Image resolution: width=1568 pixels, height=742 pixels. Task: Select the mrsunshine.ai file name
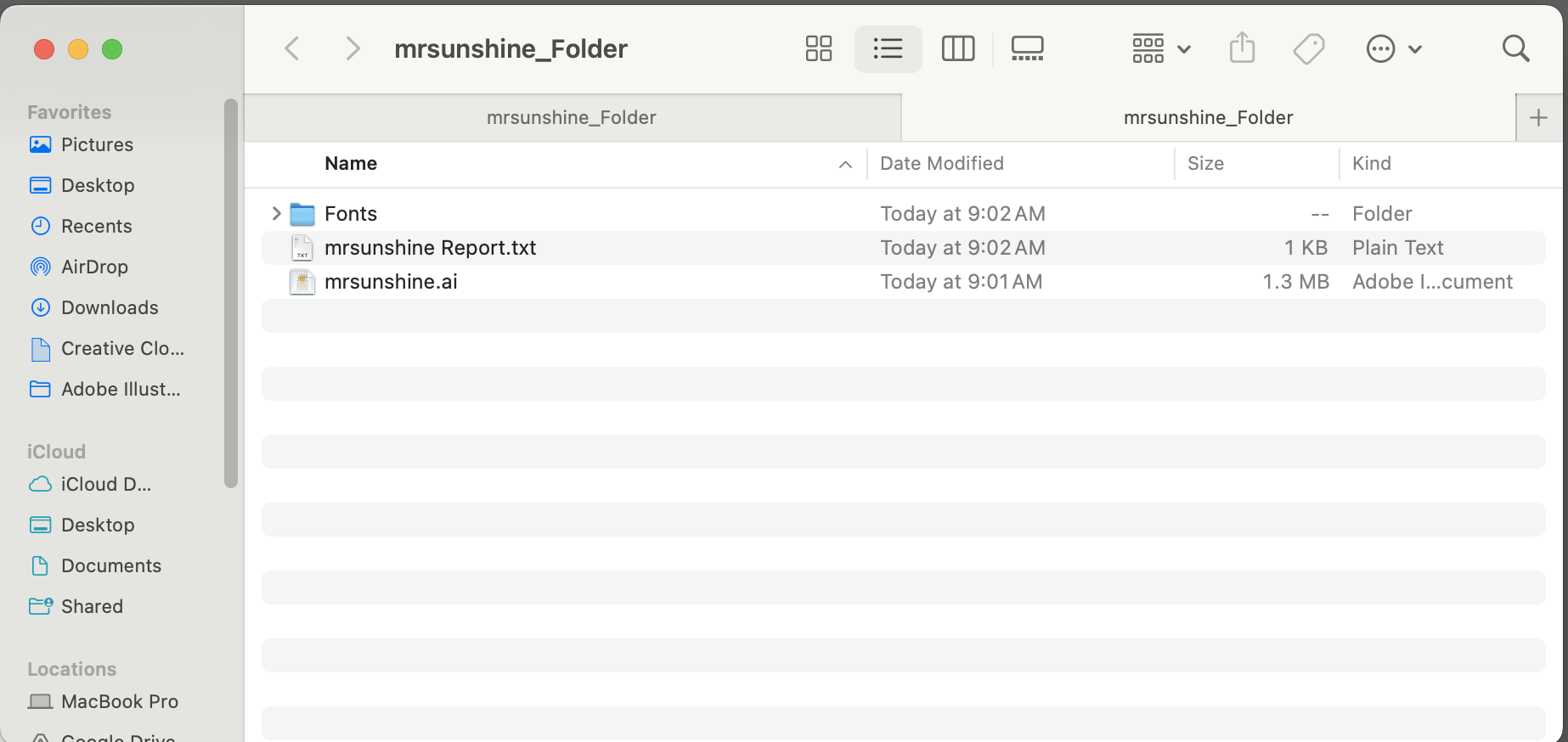click(391, 281)
